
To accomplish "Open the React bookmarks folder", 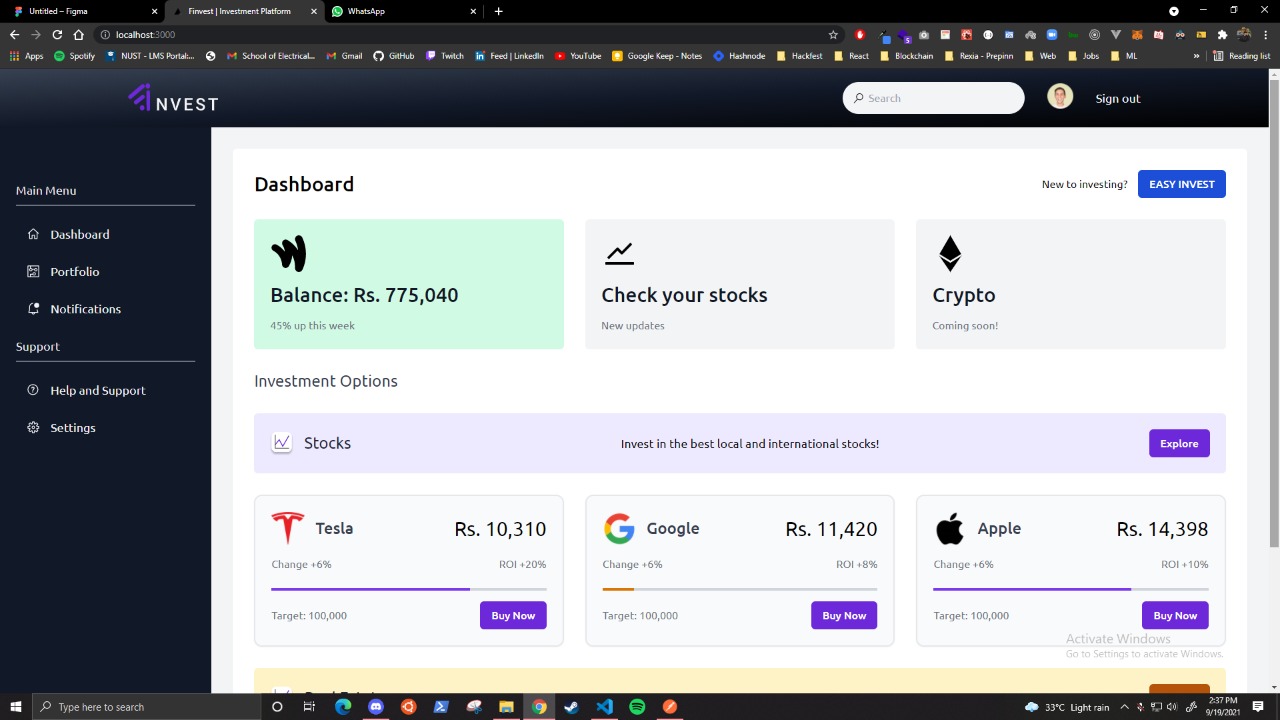I will point(851,56).
